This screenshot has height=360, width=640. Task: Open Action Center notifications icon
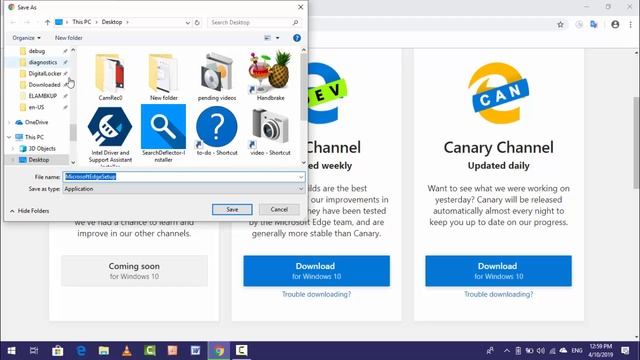point(625,351)
